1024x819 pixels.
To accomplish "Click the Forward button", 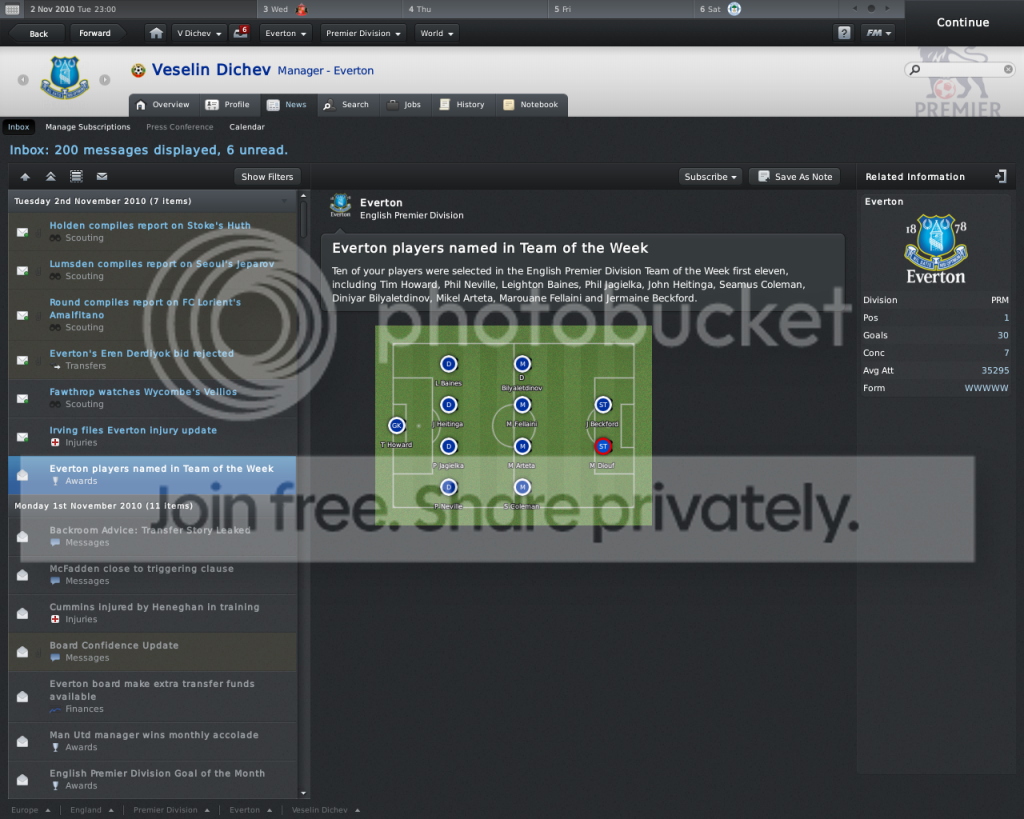I will coord(95,33).
